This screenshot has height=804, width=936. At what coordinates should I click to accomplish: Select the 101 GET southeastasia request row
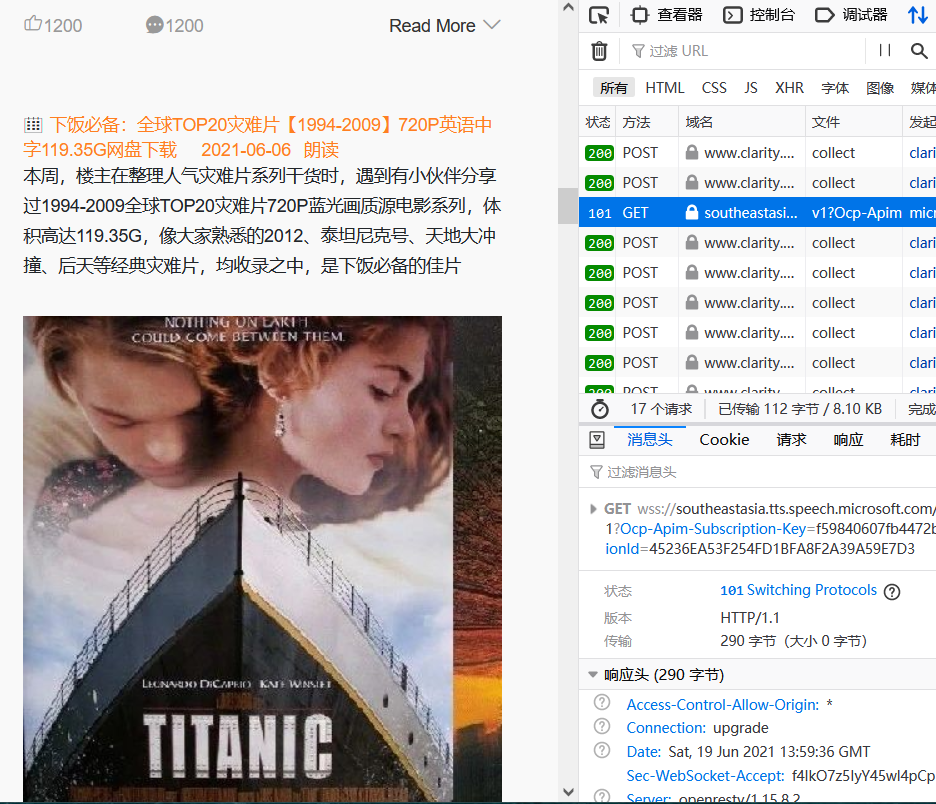pos(757,212)
